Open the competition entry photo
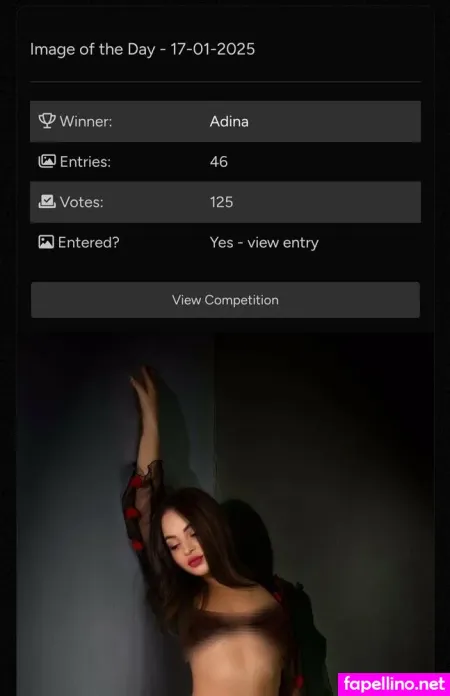450x696 pixels. coord(225,514)
